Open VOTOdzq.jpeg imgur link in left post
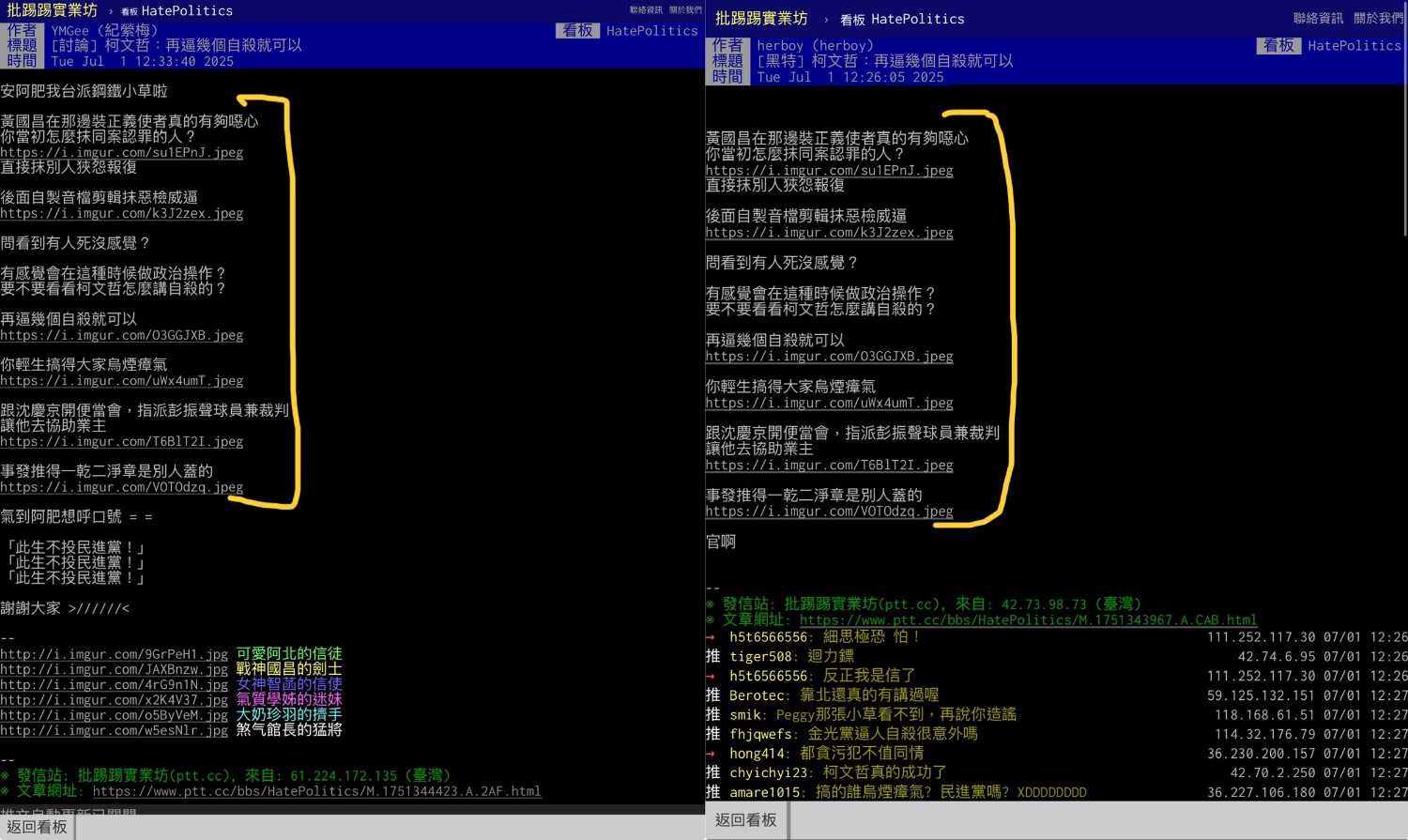The width and height of the screenshot is (1408, 840). point(122,487)
